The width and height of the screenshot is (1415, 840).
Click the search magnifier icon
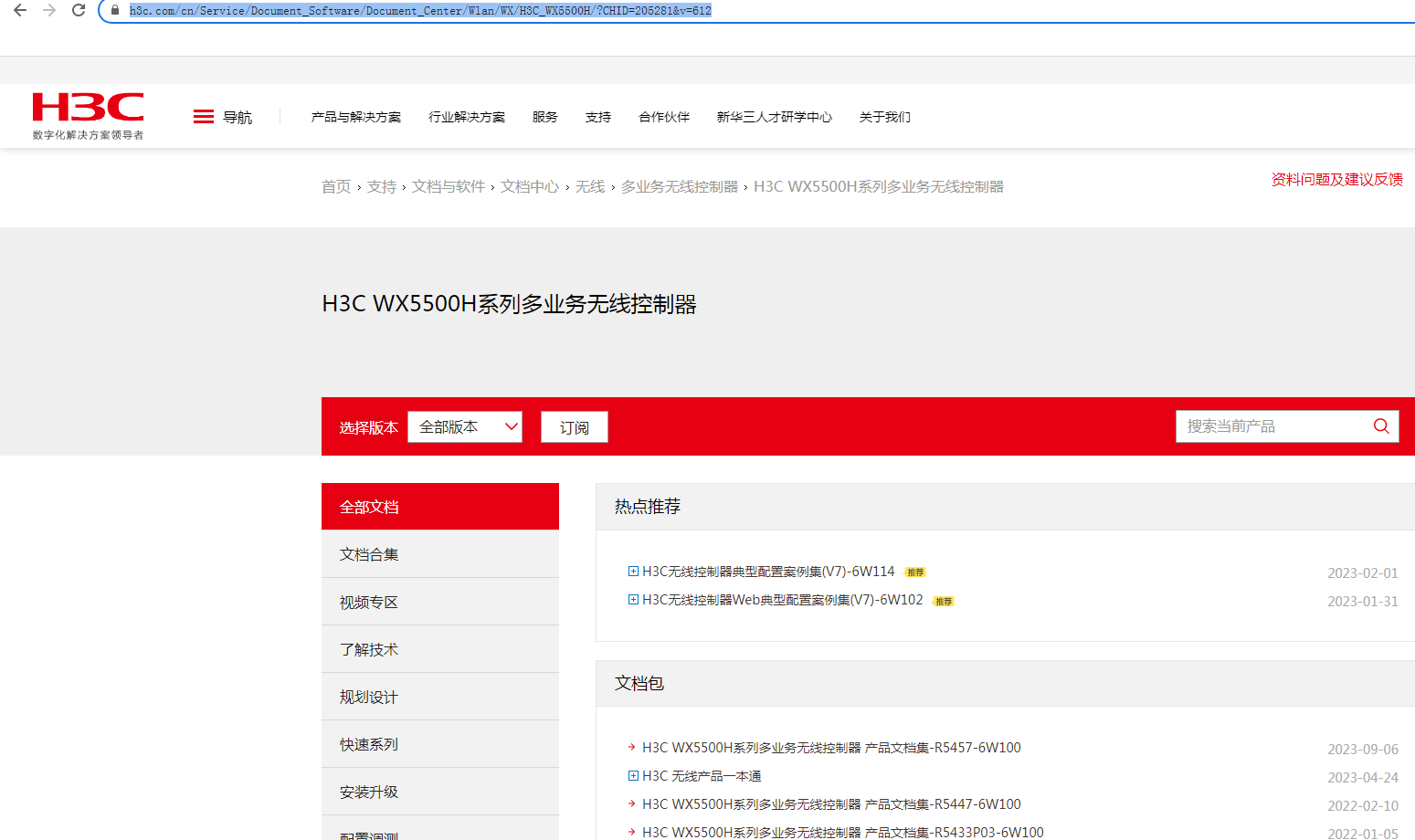tap(1381, 426)
